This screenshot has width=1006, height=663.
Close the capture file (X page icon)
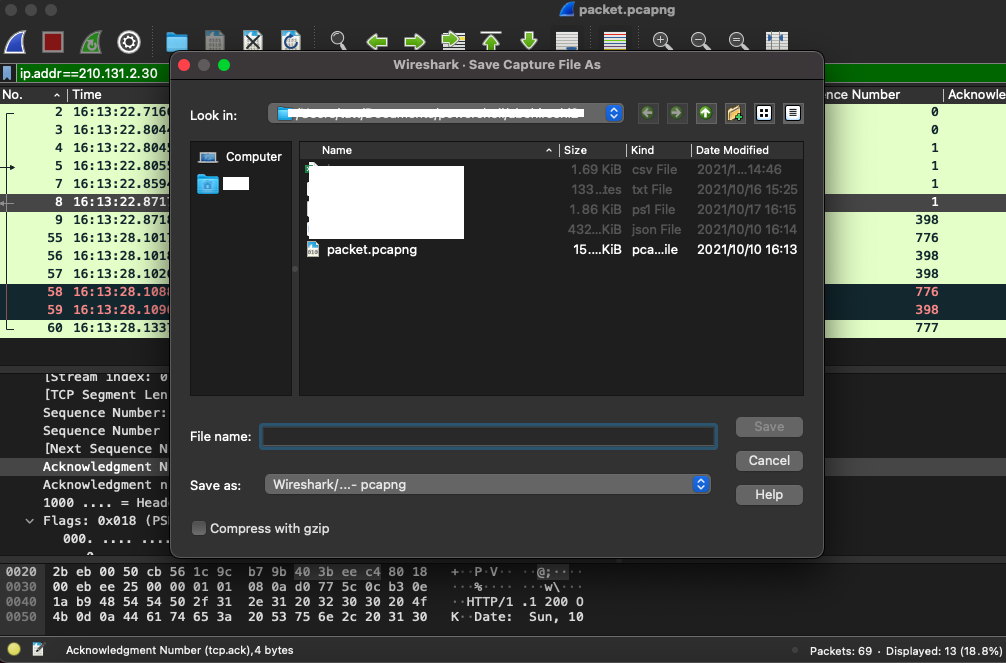click(x=253, y=41)
